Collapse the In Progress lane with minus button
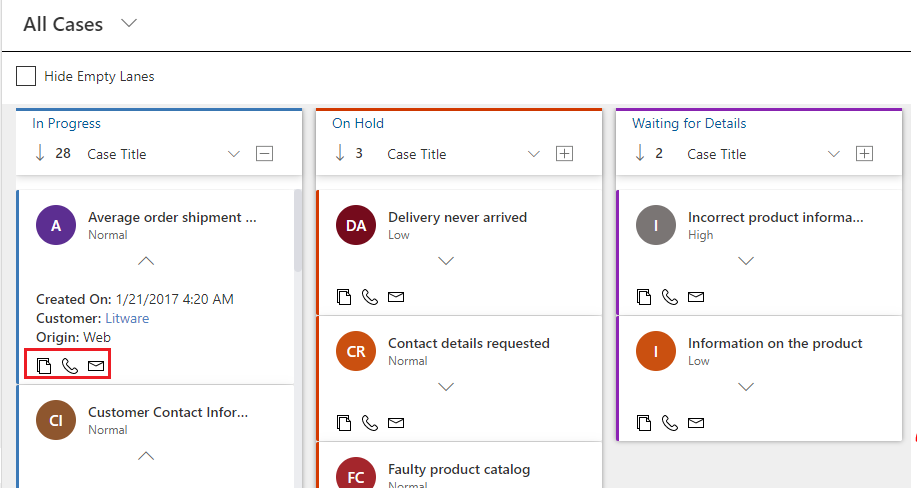 click(264, 154)
